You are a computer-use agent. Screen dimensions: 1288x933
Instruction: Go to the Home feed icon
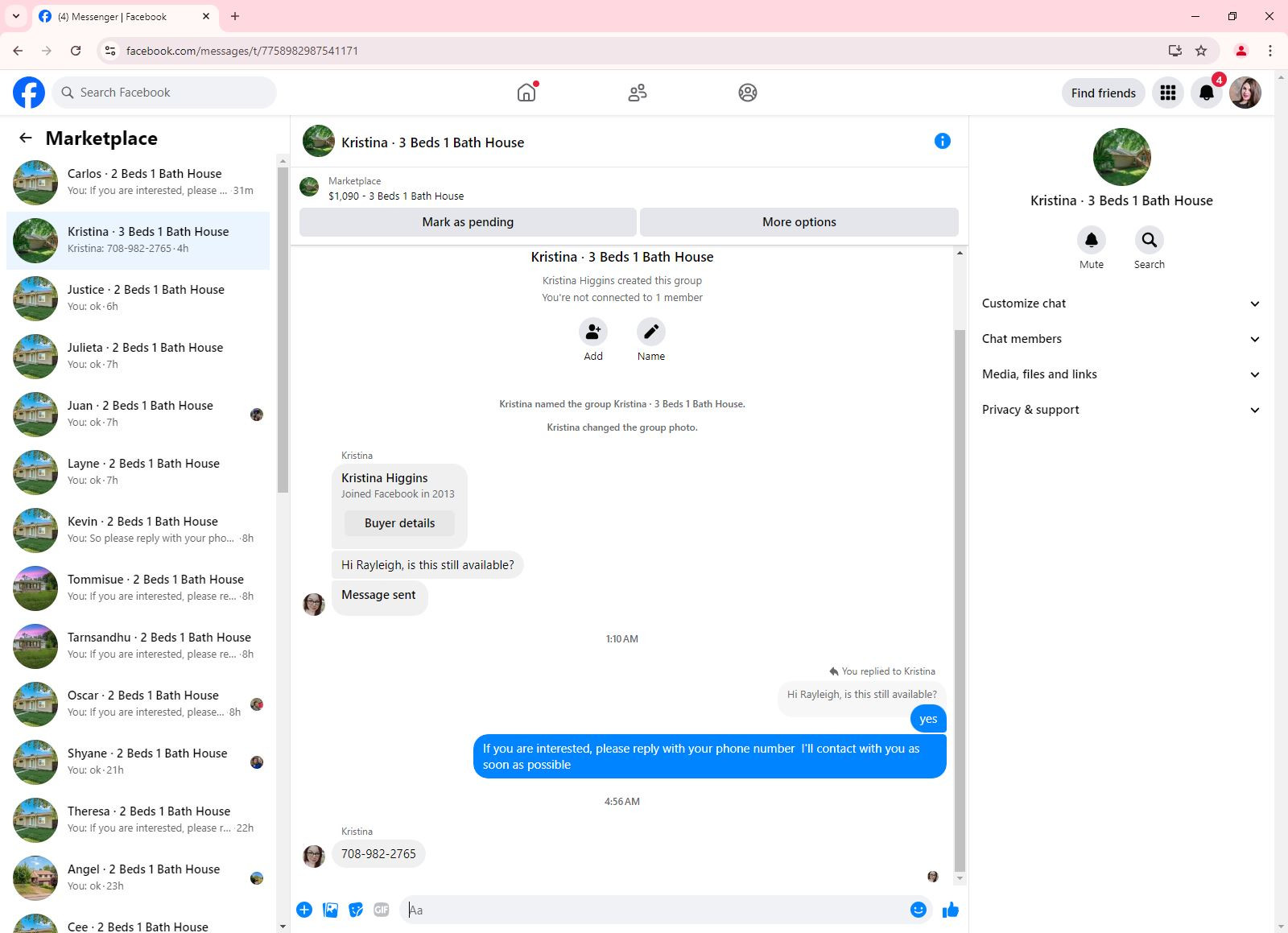[526, 93]
